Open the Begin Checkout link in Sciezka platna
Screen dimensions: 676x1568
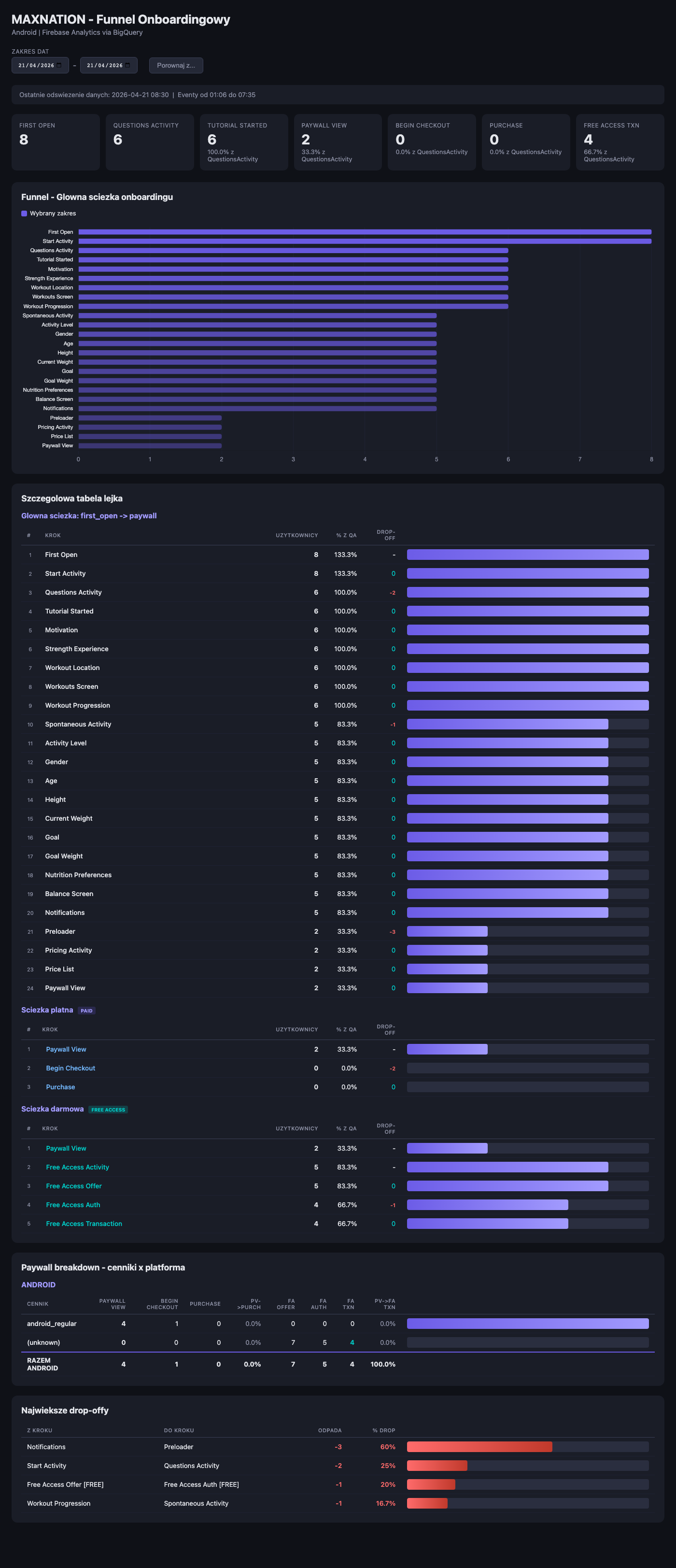pyautogui.click(x=70, y=1068)
